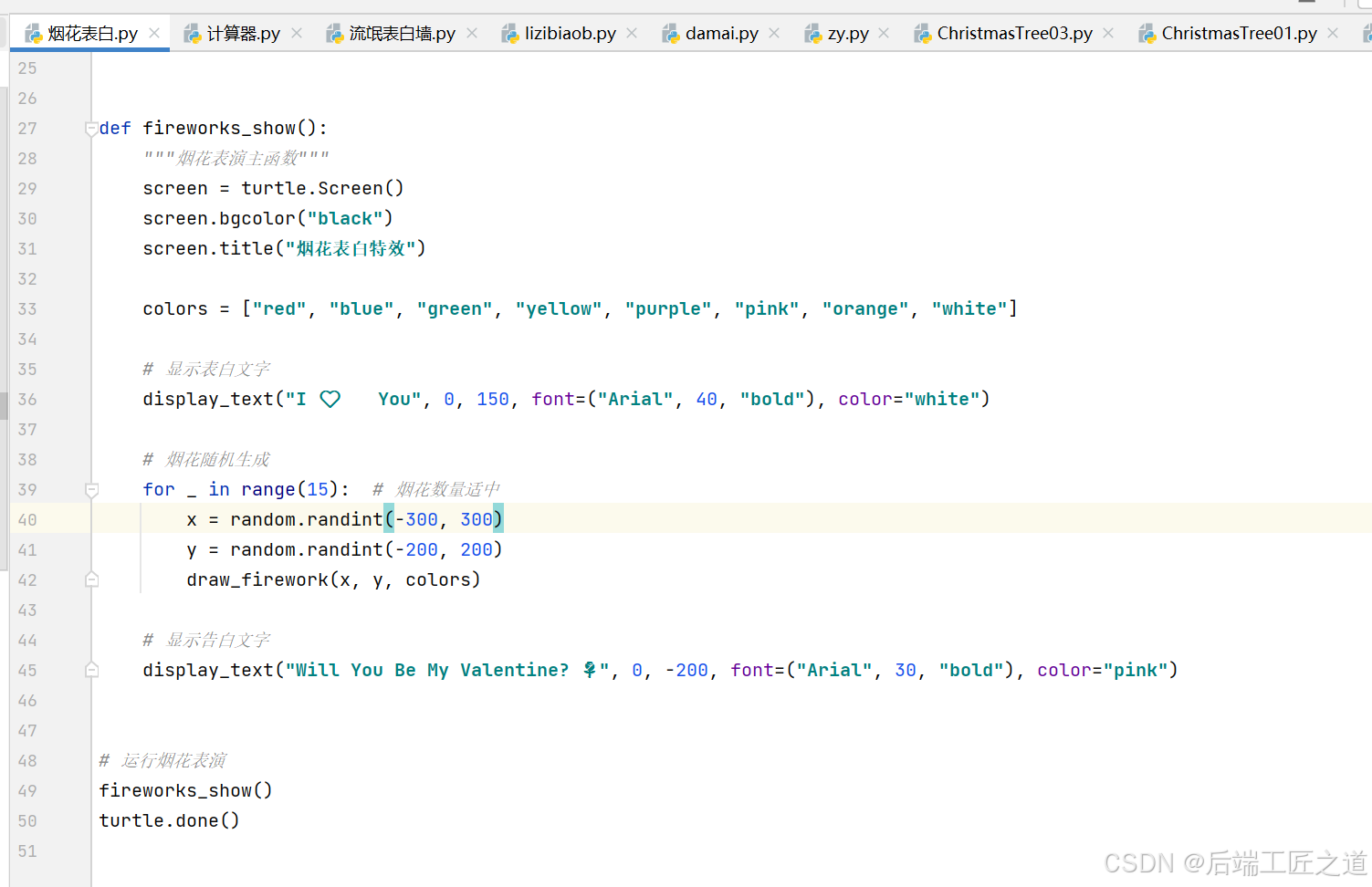Close the ChristmasTree01.py tab
Viewport: 1372px width, 887px height.
(x=1333, y=33)
